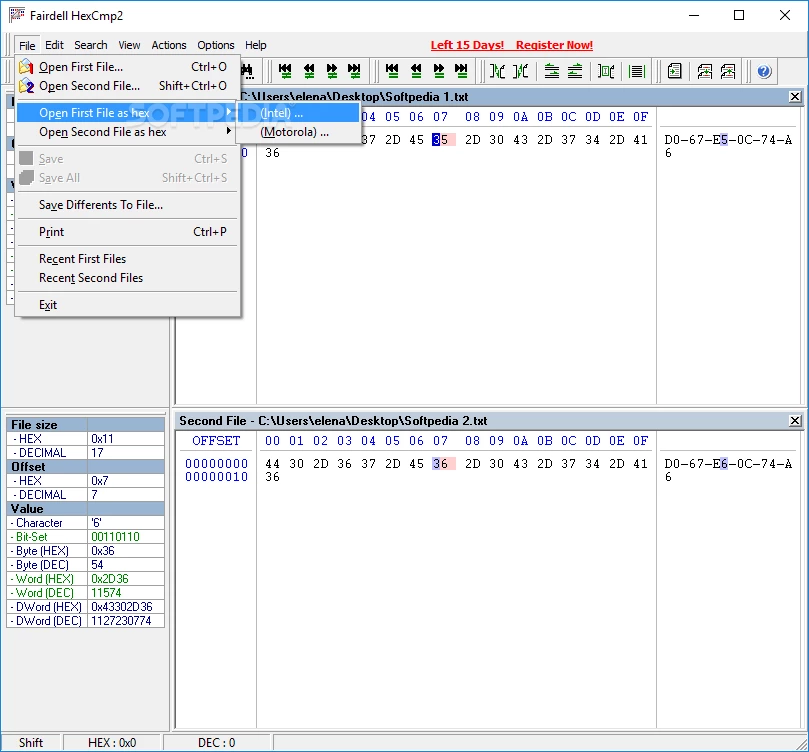Close the Second File panel
Screen dimensions: 809x752
pyautogui.click(x=795, y=421)
